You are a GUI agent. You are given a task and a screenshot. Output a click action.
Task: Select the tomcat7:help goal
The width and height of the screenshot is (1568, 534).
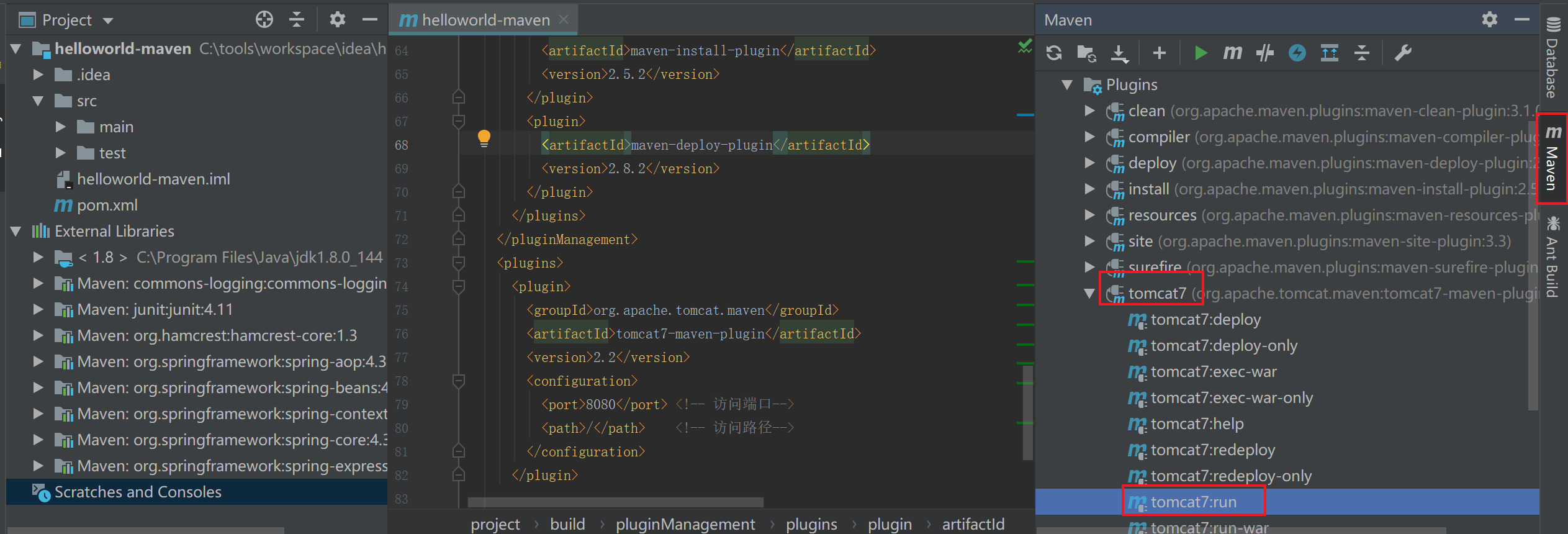[x=1197, y=423]
